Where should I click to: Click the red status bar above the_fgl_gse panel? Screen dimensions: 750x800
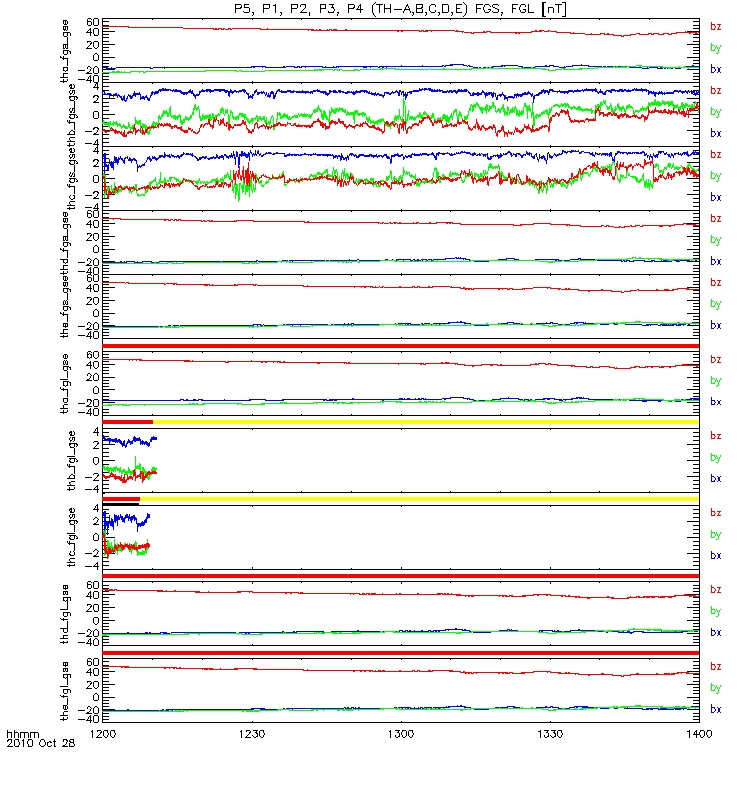click(x=401, y=653)
